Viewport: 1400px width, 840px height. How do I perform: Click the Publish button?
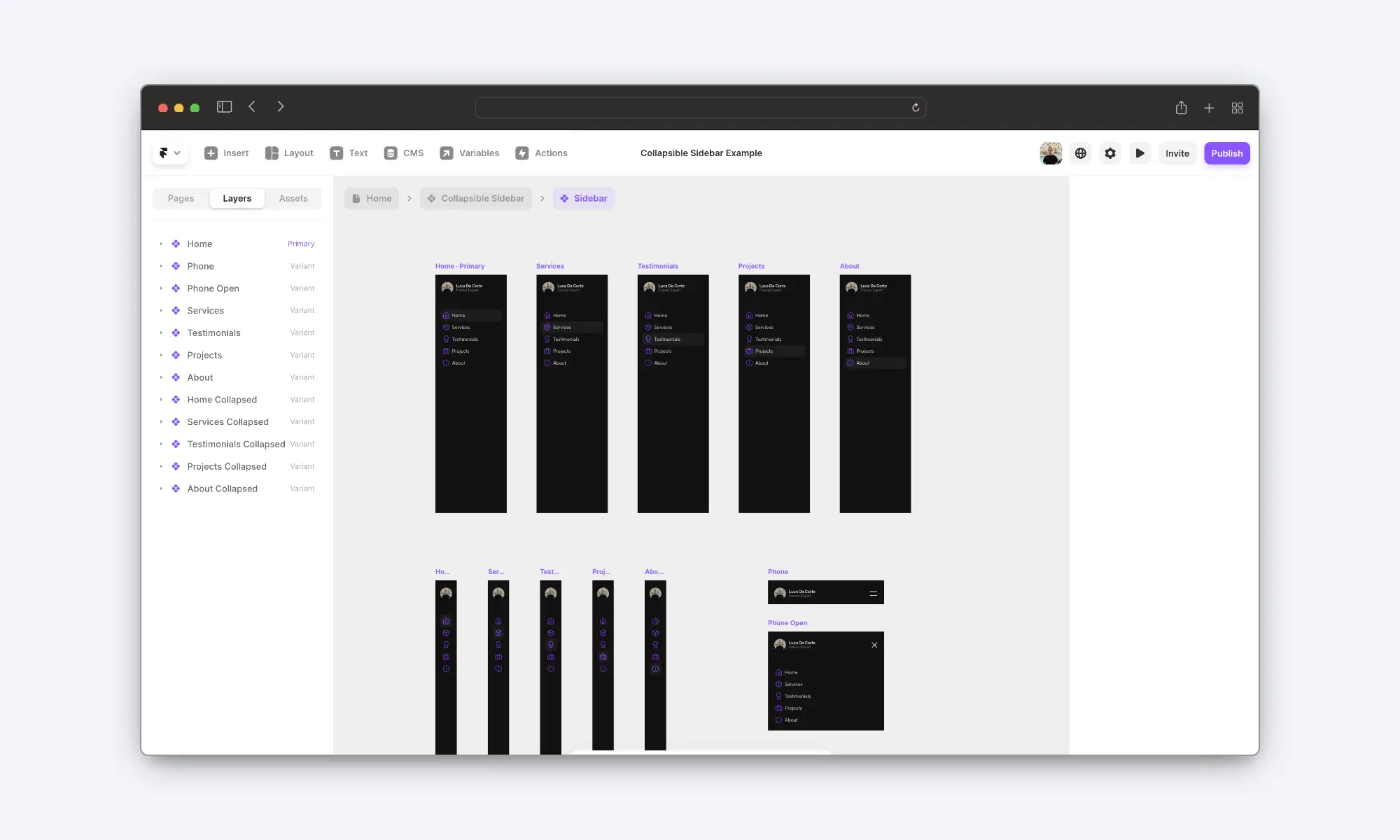pyautogui.click(x=1226, y=153)
